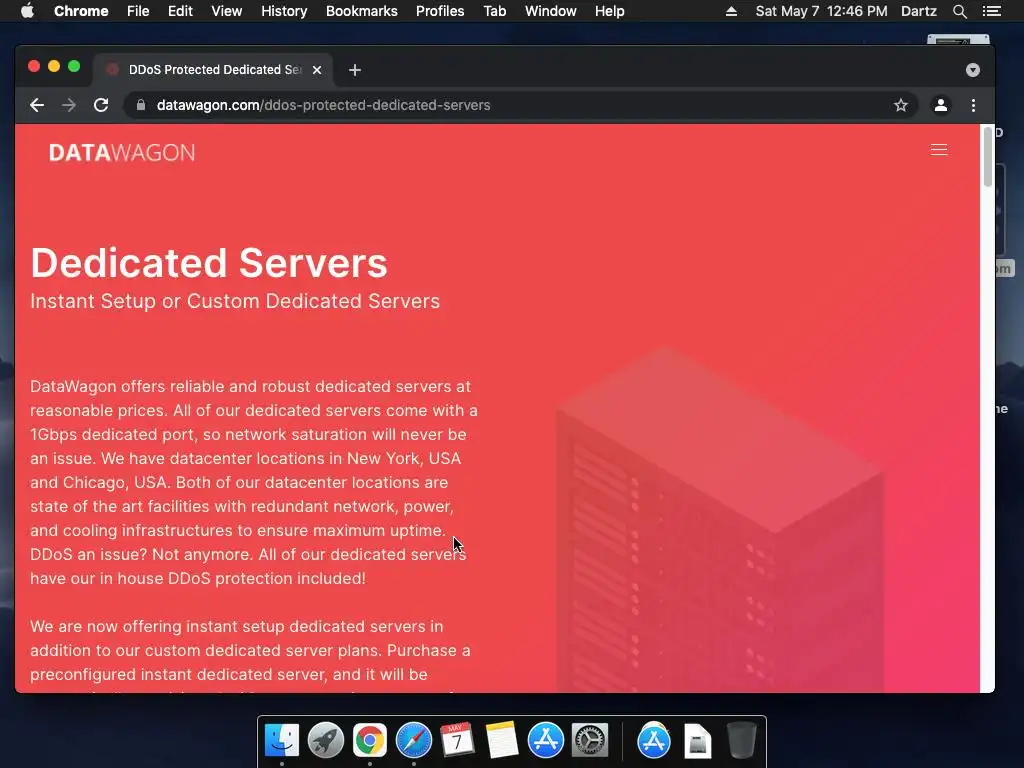1024x768 pixels.
Task: Click the address bar URL field
Action: [x=520, y=105]
